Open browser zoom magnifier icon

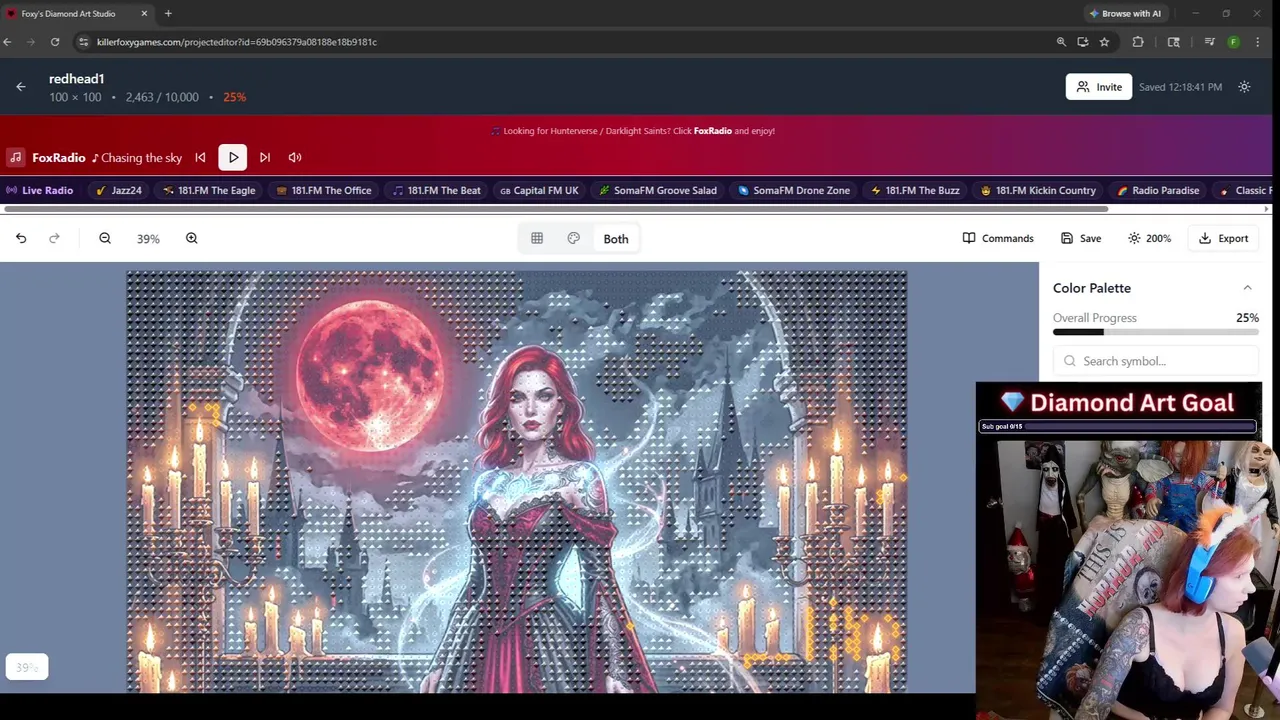point(1061,42)
